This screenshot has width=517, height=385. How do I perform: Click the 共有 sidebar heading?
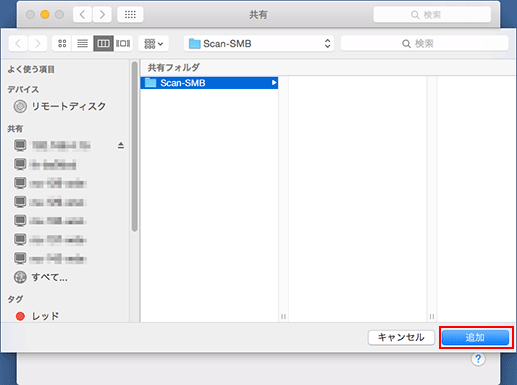(x=15, y=129)
